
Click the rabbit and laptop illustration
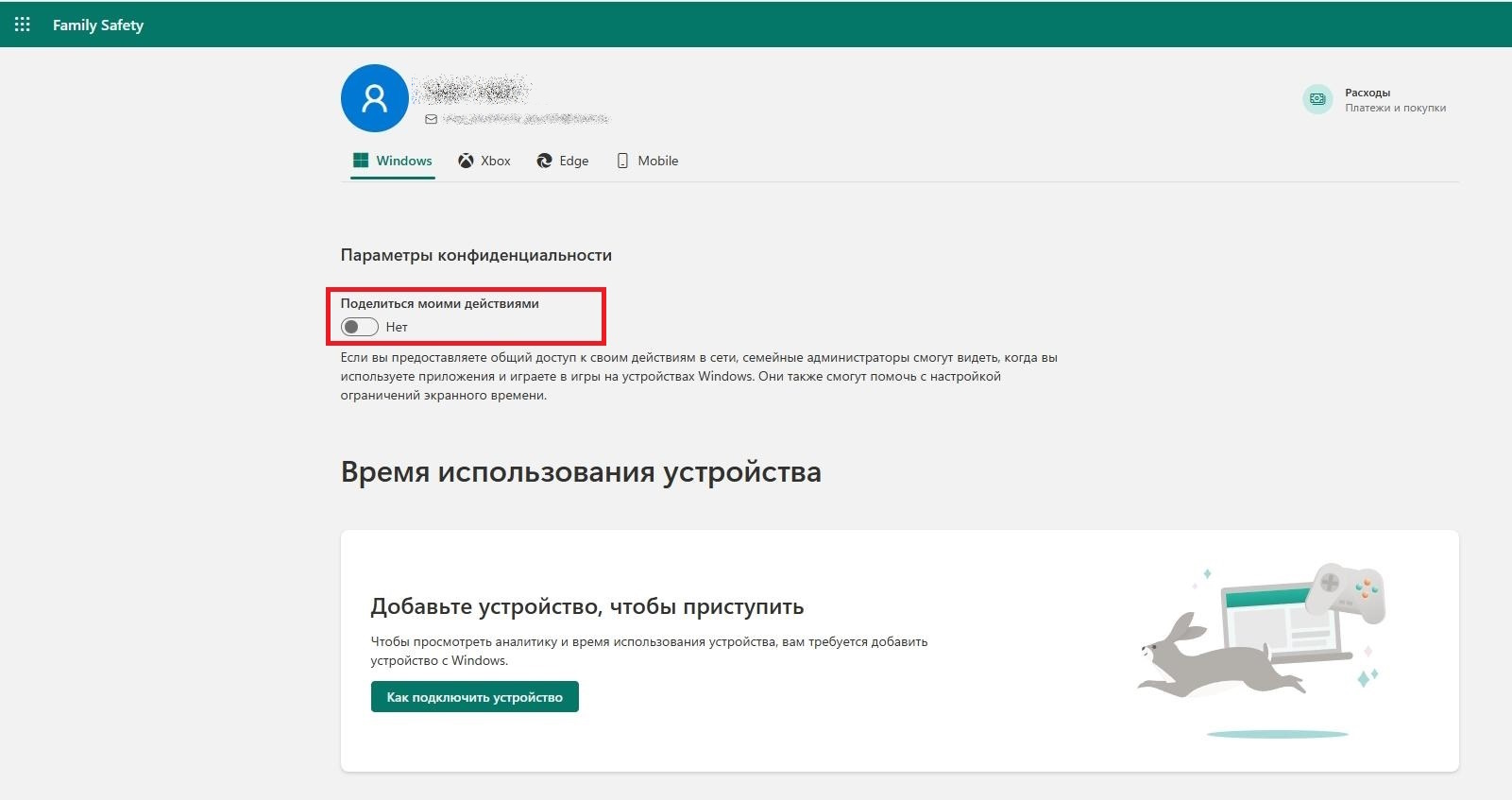pyautogui.click(x=1262, y=651)
